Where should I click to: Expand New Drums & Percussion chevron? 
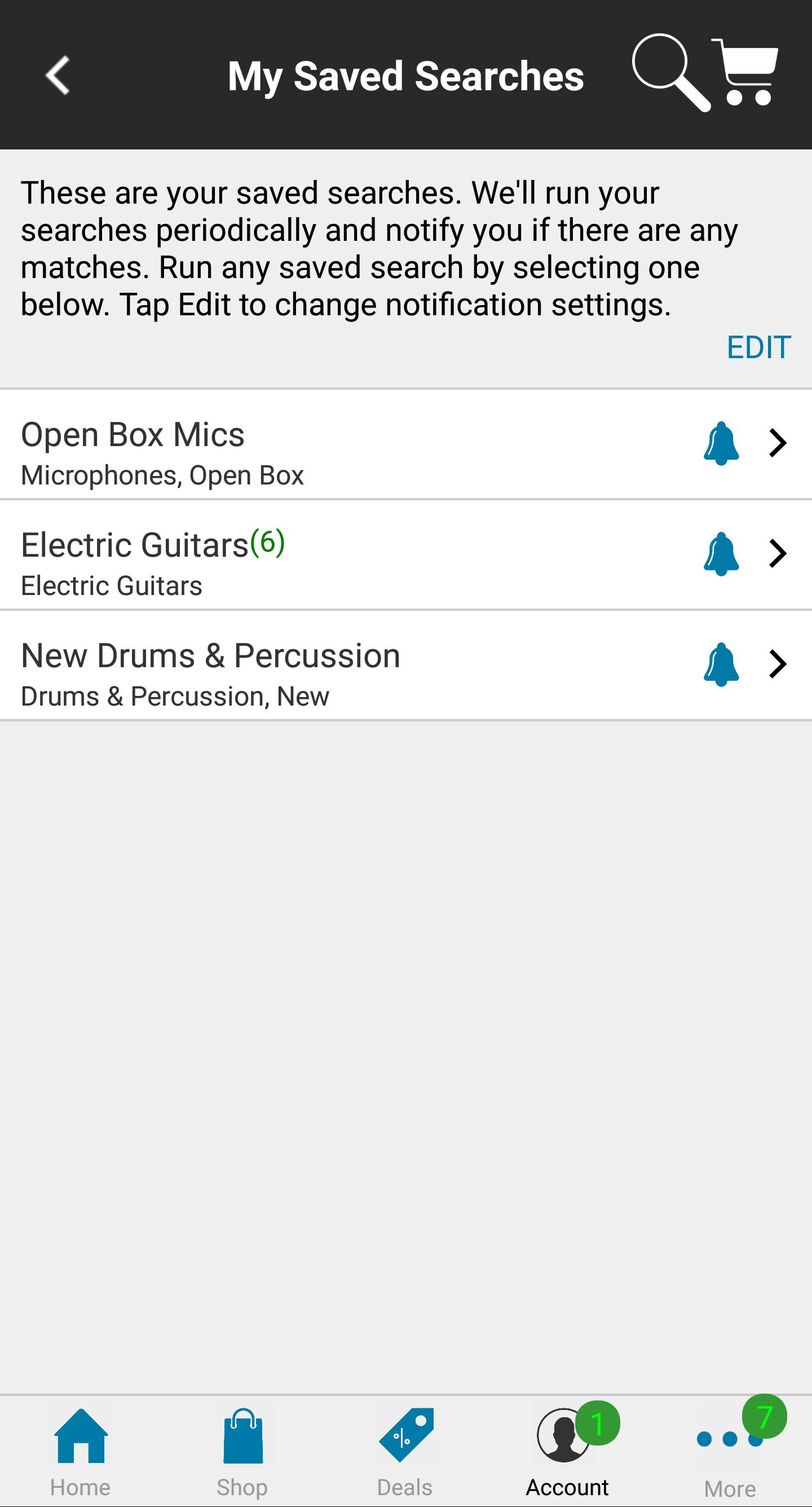[x=778, y=664]
